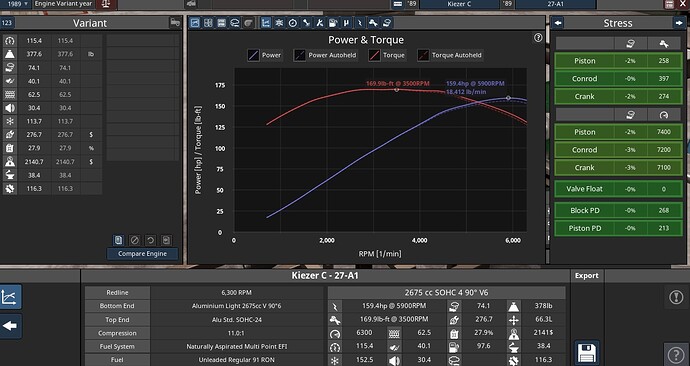
Task: Open the mu efficiency graph tab
Action: coord(346,23)
